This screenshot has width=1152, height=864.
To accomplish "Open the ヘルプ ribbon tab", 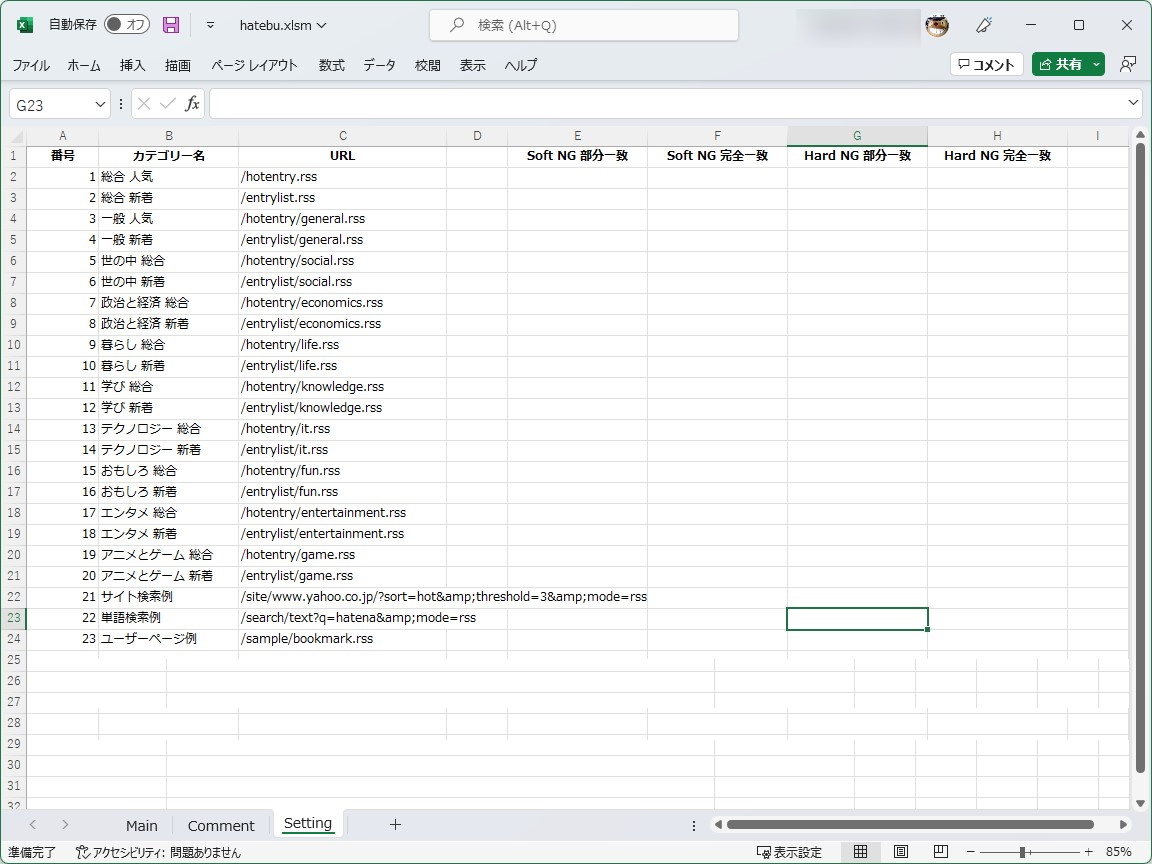I will click(520, 65).
